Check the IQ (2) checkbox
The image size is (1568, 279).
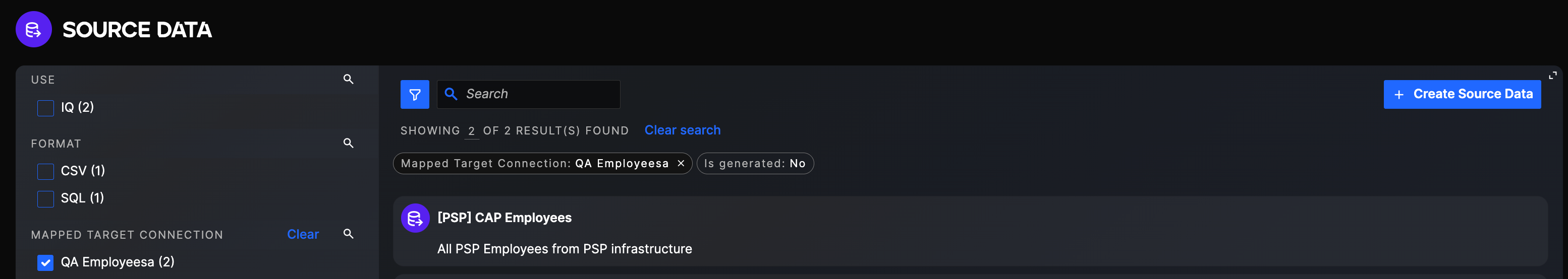point(45,108)
